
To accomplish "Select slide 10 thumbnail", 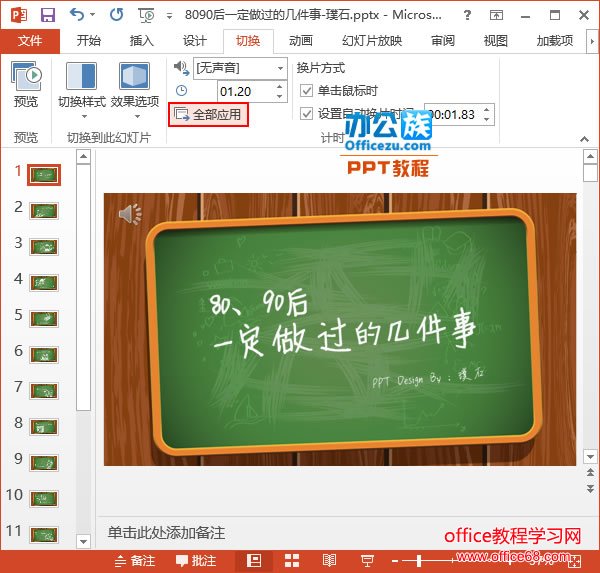I will [x=44, y=499].
